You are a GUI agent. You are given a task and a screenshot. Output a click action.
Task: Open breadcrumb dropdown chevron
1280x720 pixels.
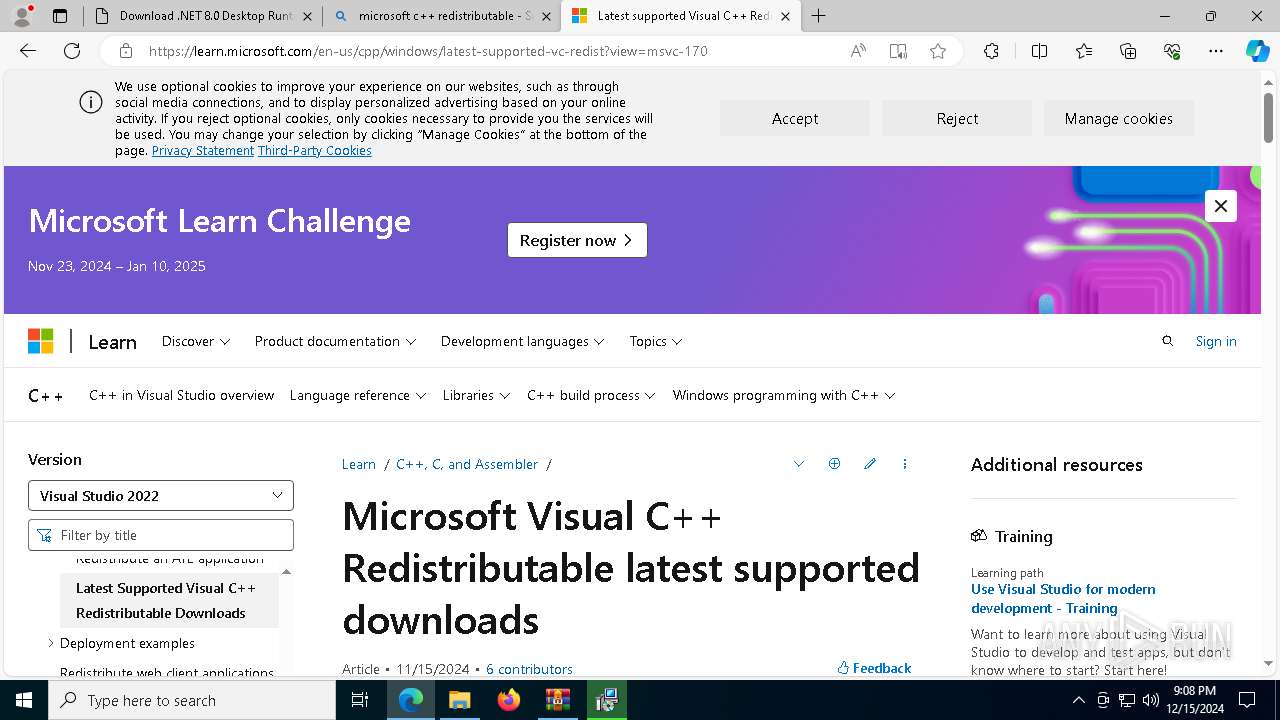click(799, 464)
